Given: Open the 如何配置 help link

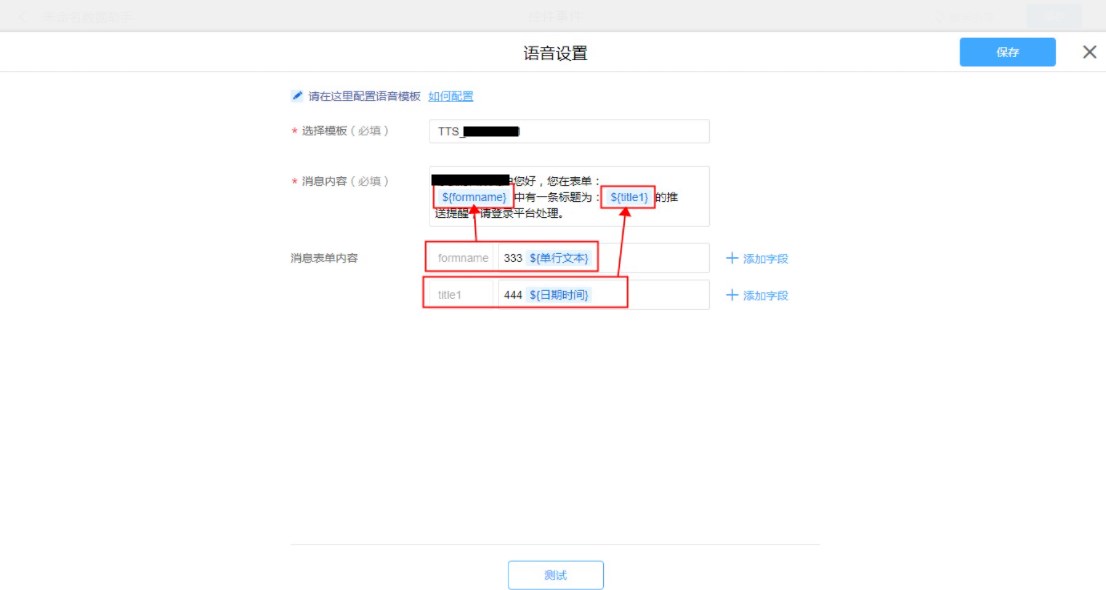Looking at the screenshot, I should click(451, 96).
